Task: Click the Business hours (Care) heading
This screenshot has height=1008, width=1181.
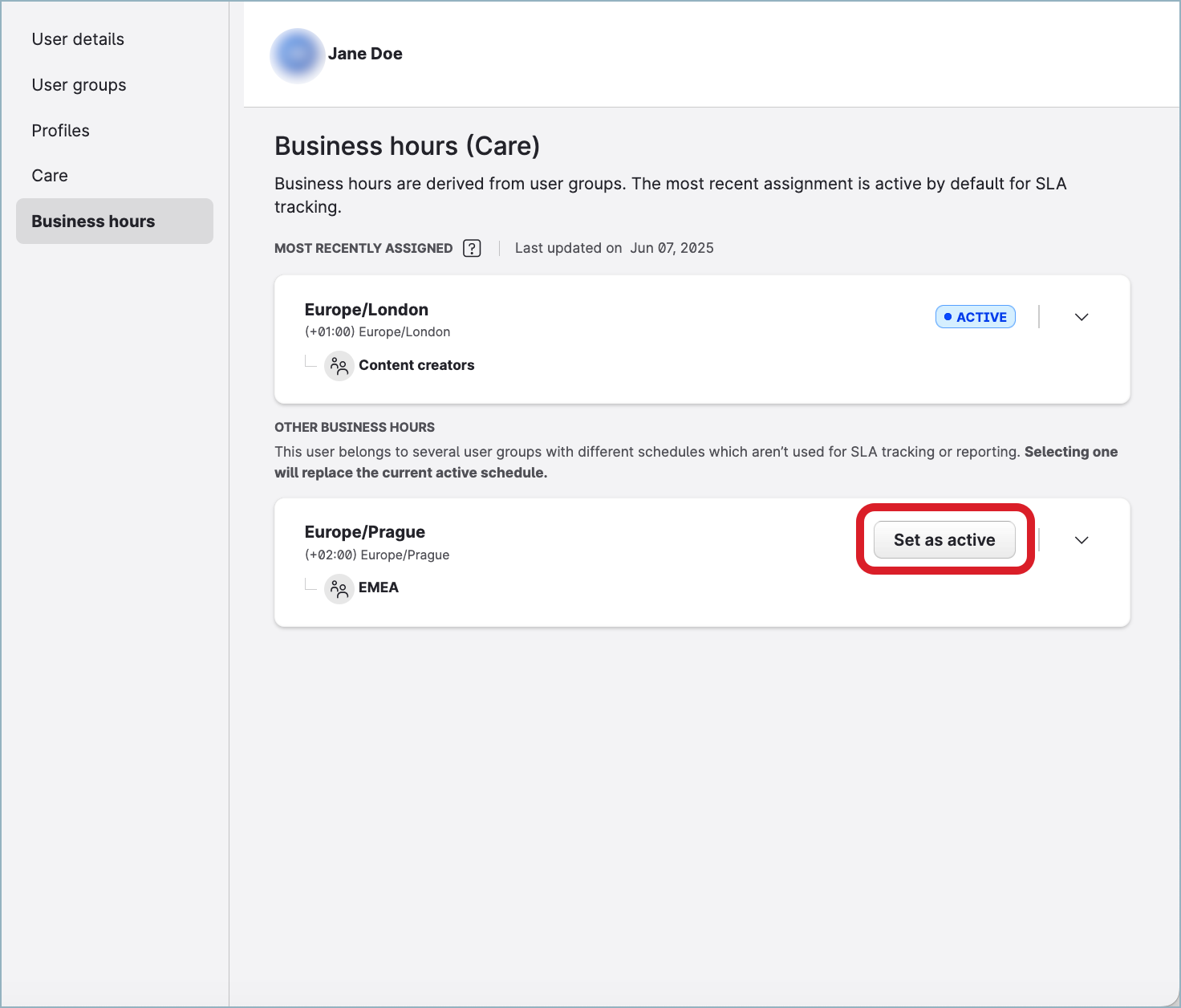Action: coord(407,146)
